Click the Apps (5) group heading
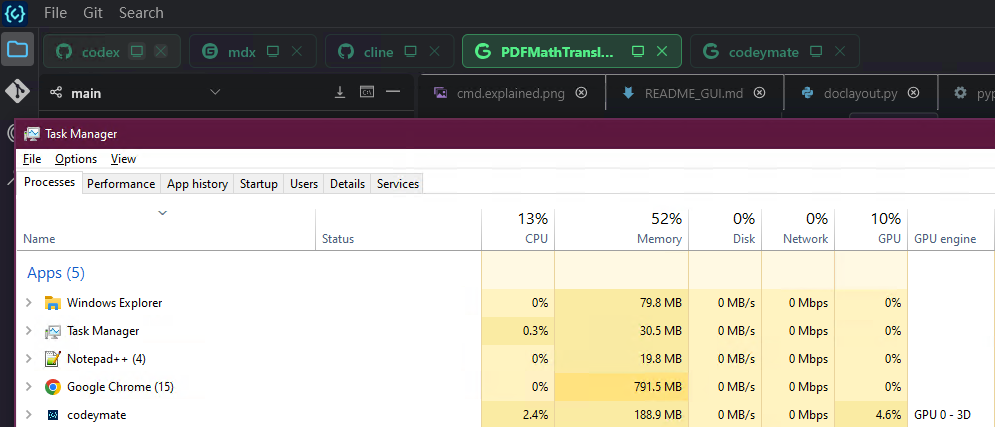This screenshot has width=995, height=427. pos(56,273)
